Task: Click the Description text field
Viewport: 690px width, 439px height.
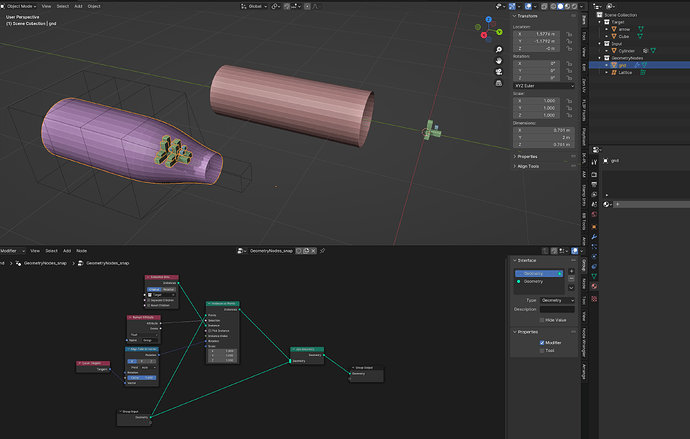Action: tap(557, 309)
